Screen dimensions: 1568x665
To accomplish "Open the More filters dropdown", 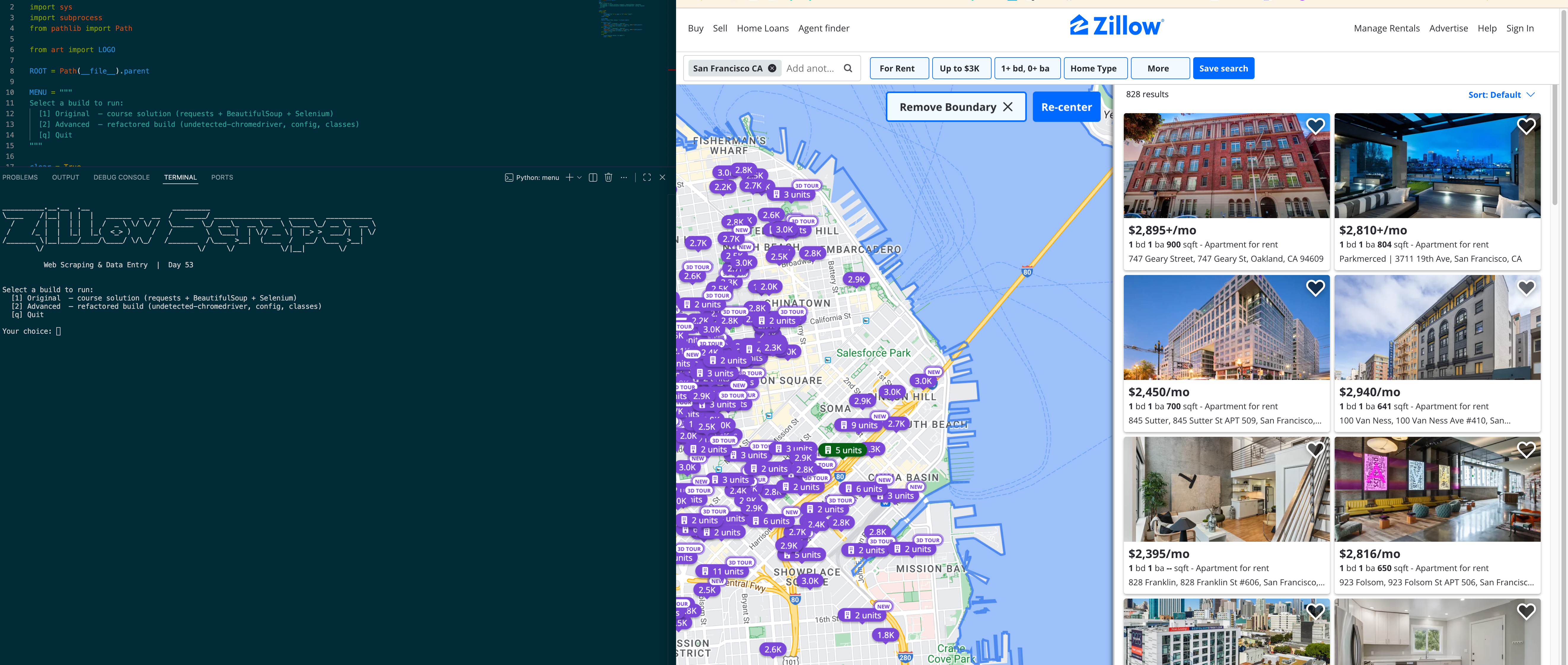I will pyautogui.click(x=1160, y=68).
